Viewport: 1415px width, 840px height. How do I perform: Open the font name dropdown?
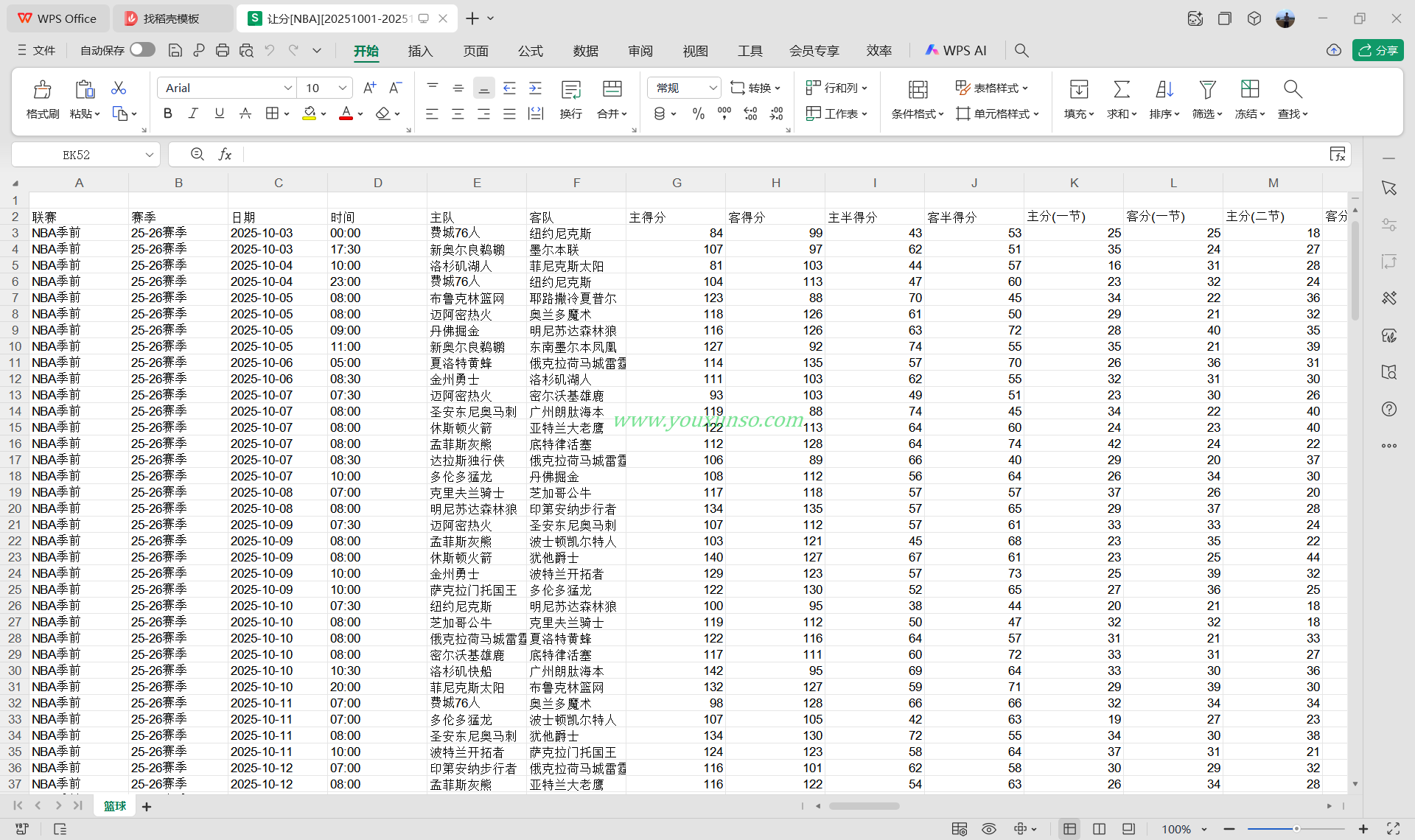tap(287, 88)
